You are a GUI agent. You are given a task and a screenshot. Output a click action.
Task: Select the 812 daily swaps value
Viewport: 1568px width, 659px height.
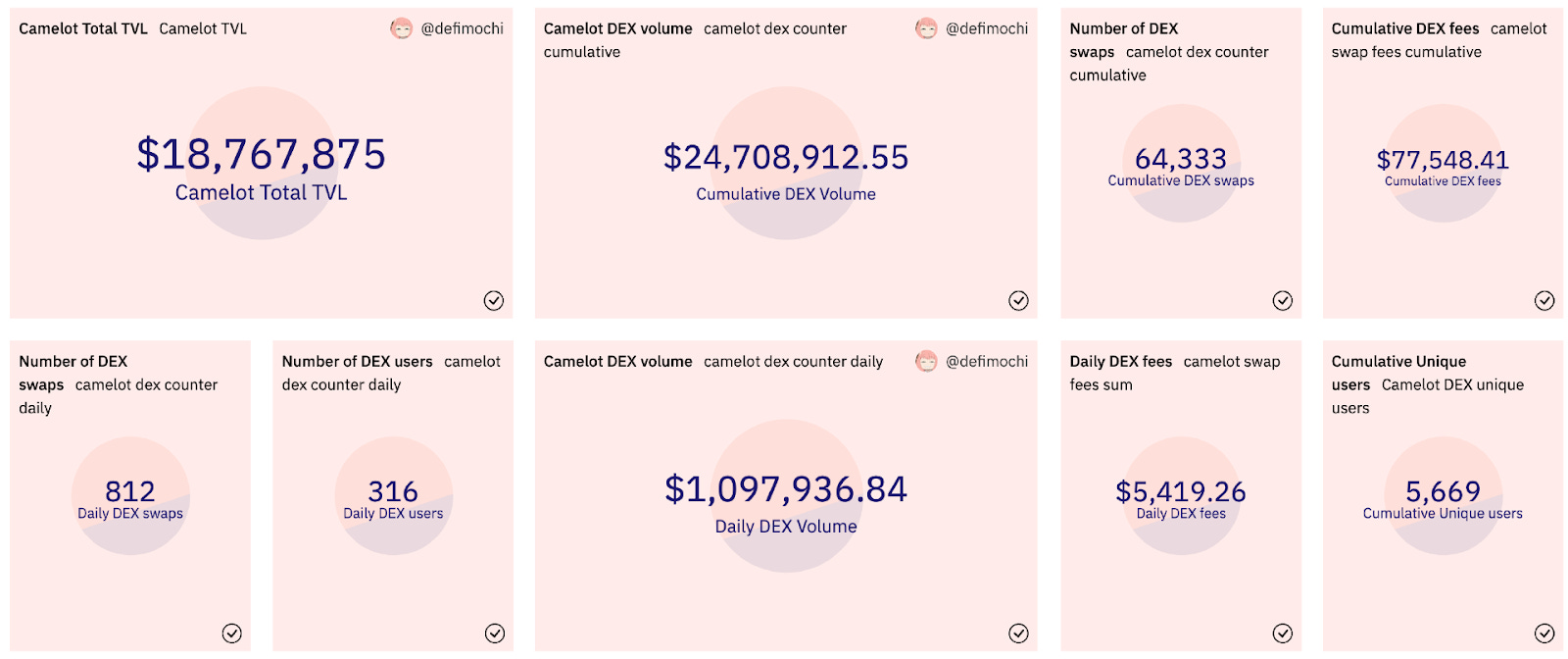[x=130, y=491]
